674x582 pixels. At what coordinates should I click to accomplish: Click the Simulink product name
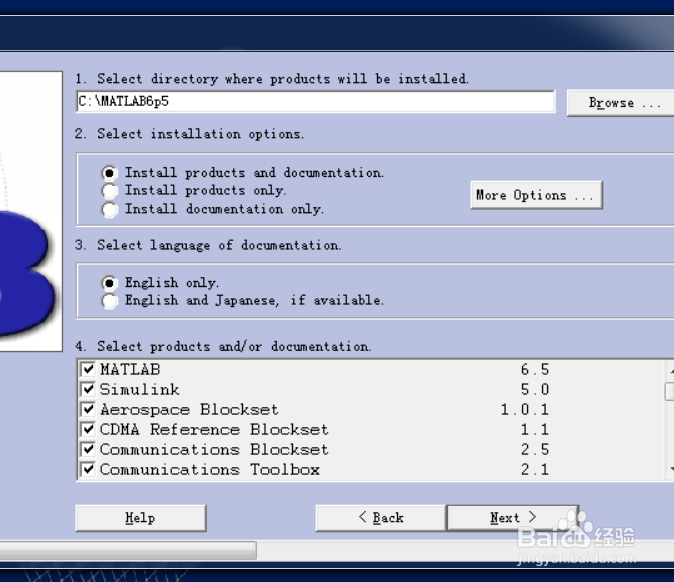[139, 389]
